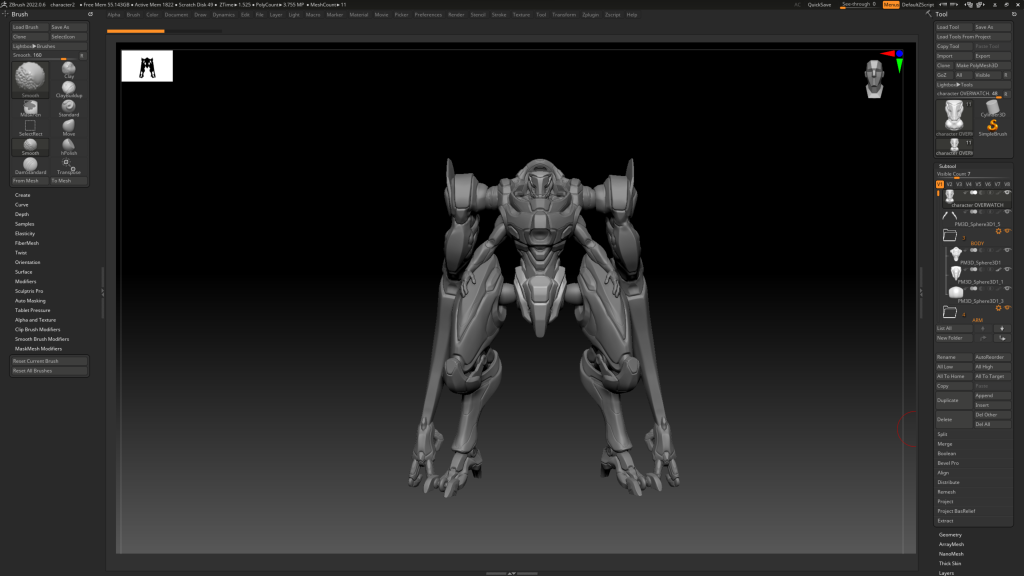The height and width of the screenshot is (576, 1024).
Task: Toggle visibility eye of PM3D_Sphere3D1_1 subtool
Action: 1007,269
